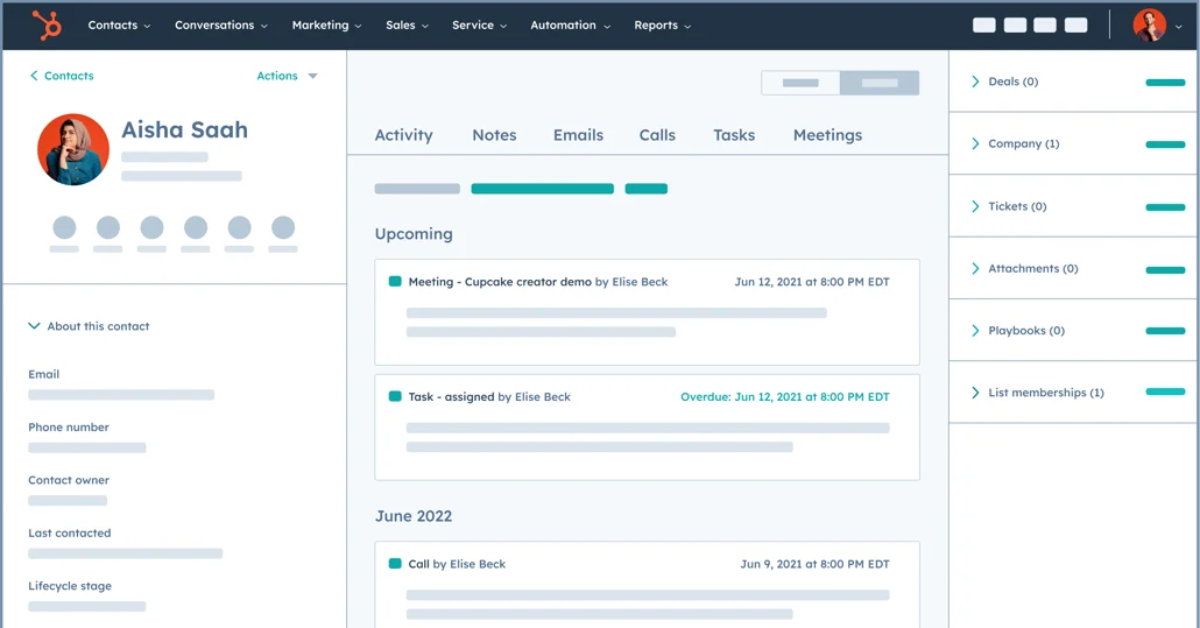Screen dimensions: 1200x628
Task: Expand the Company (1) section
Action: click(1014, 144)
